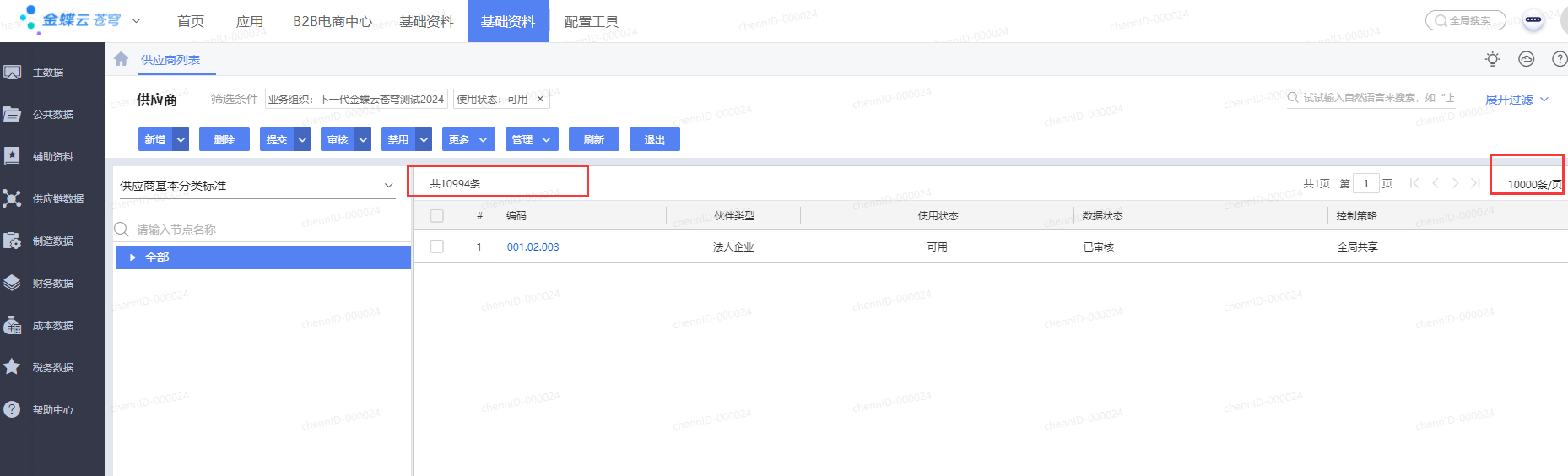Open the question mark help icon

(x=1560, y=59)
